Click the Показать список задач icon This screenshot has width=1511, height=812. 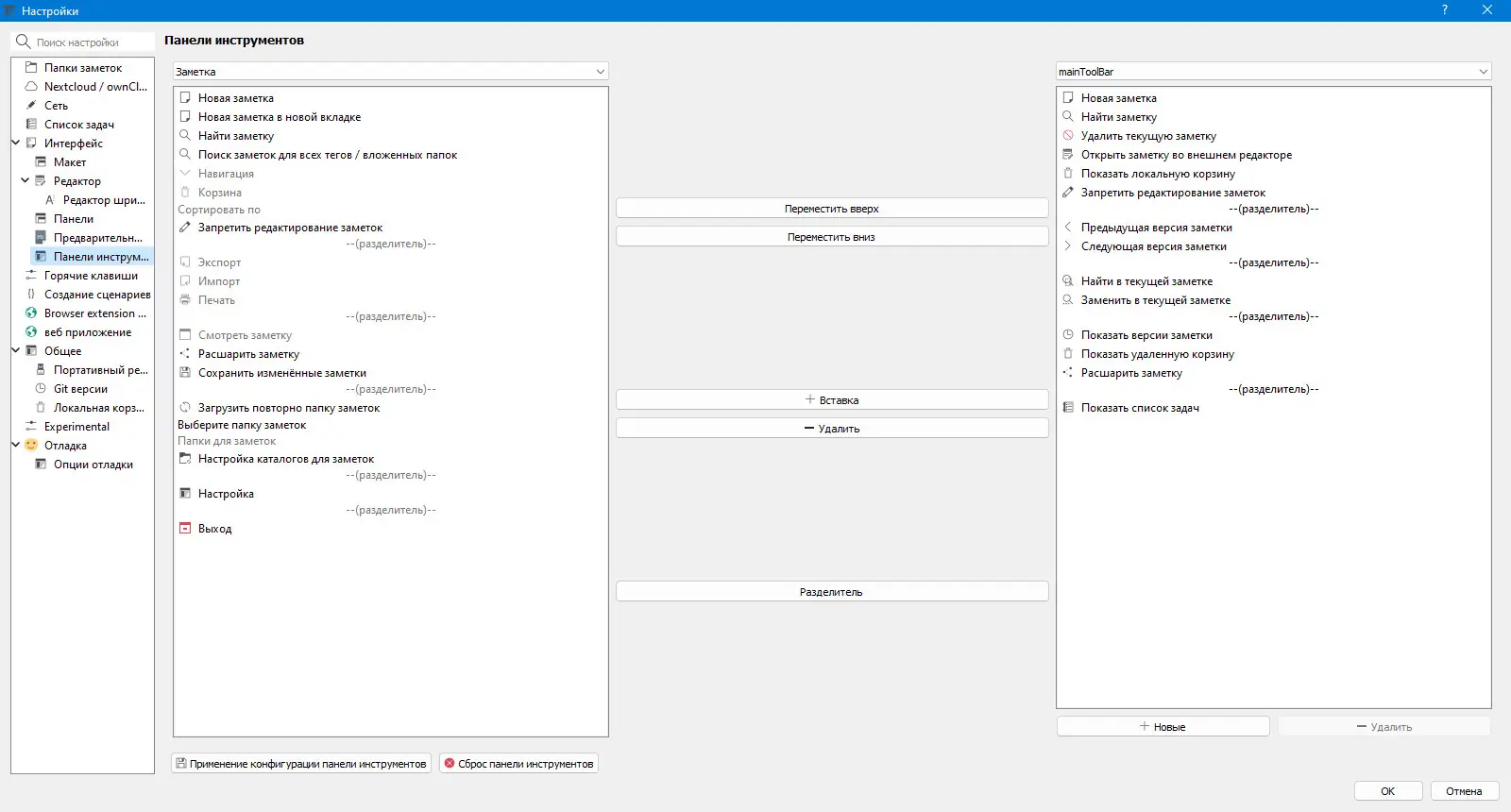[x=1068, y=408]
